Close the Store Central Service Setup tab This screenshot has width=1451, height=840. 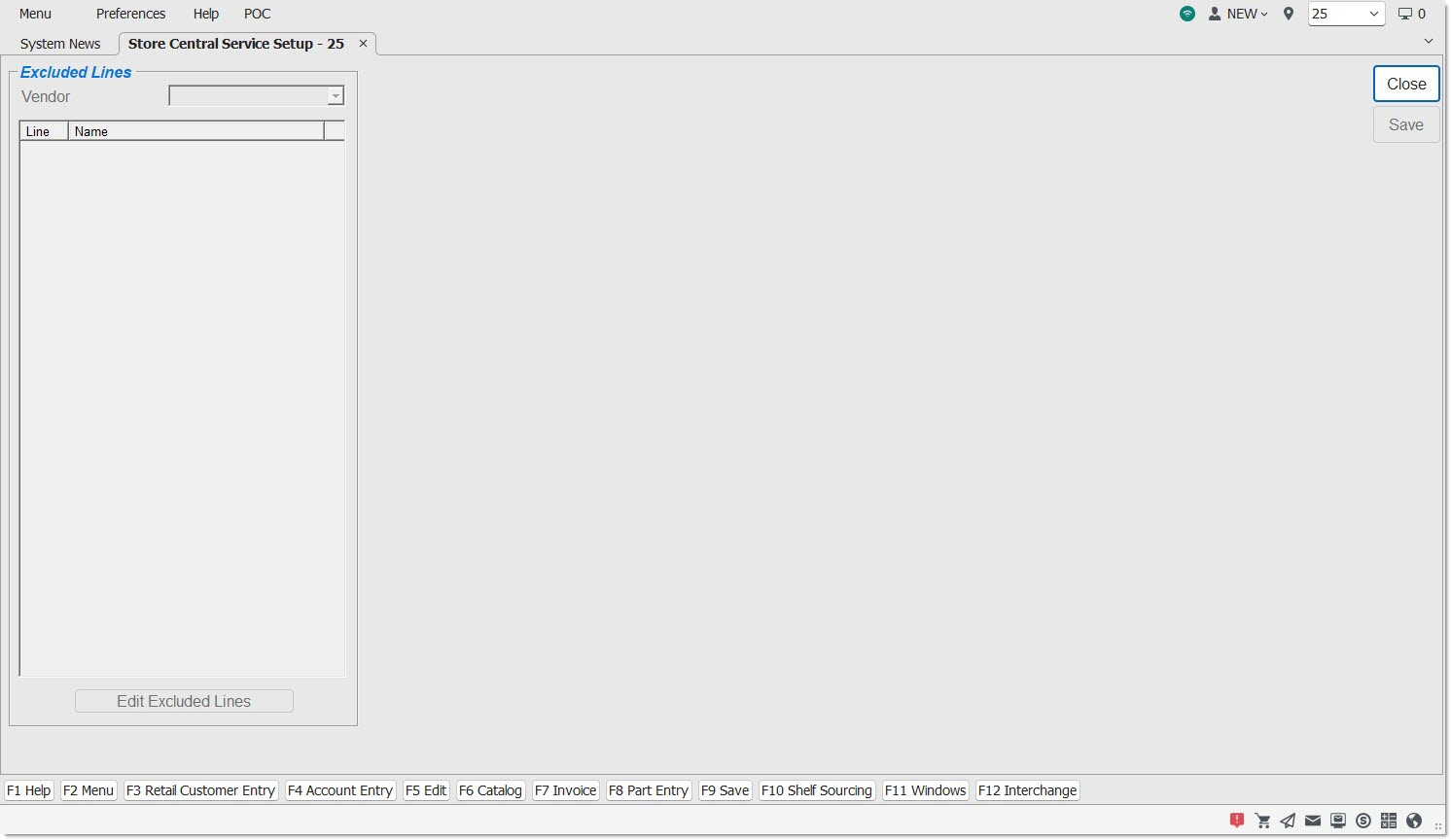(x=363, y=44)
